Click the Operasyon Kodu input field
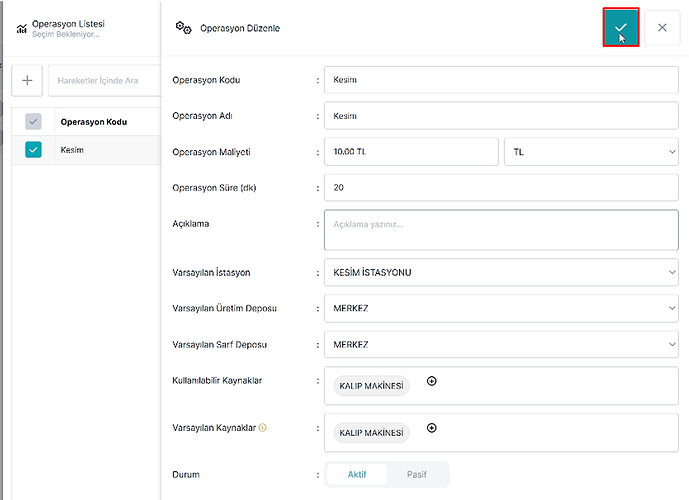The image size is (689, 500). [x=501, y=80]
